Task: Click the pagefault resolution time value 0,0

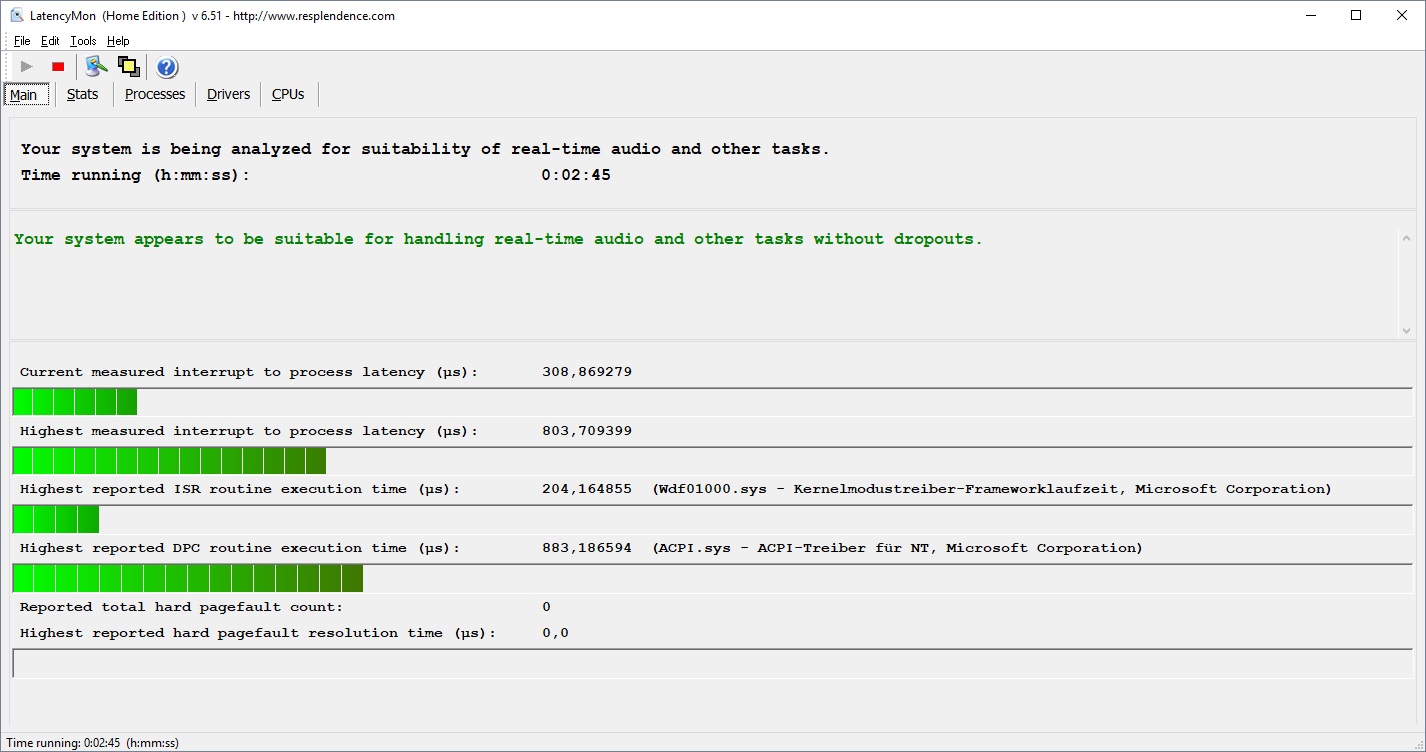Action: 555,633
